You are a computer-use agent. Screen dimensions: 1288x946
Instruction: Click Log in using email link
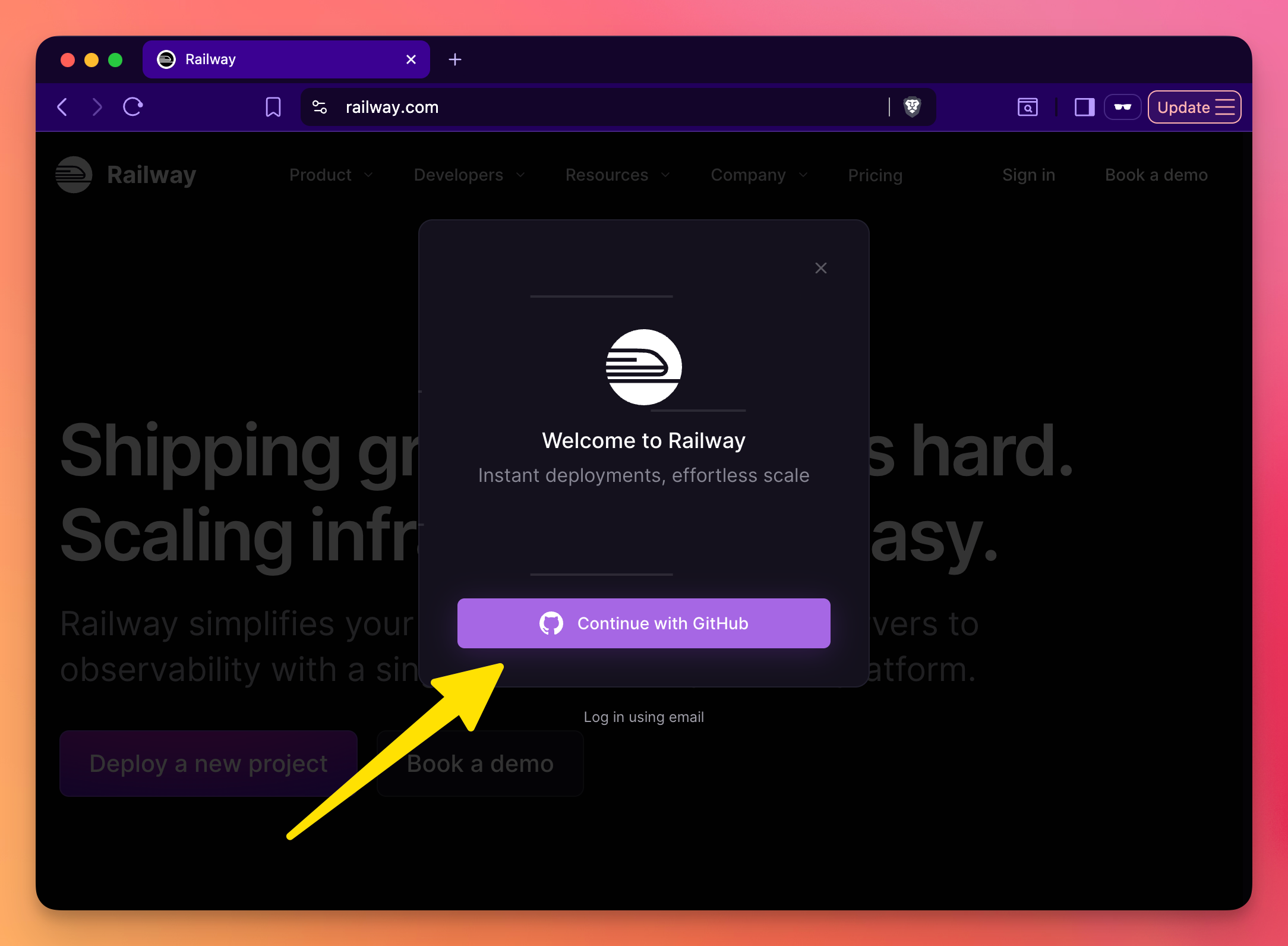click(x=643, y=717)
